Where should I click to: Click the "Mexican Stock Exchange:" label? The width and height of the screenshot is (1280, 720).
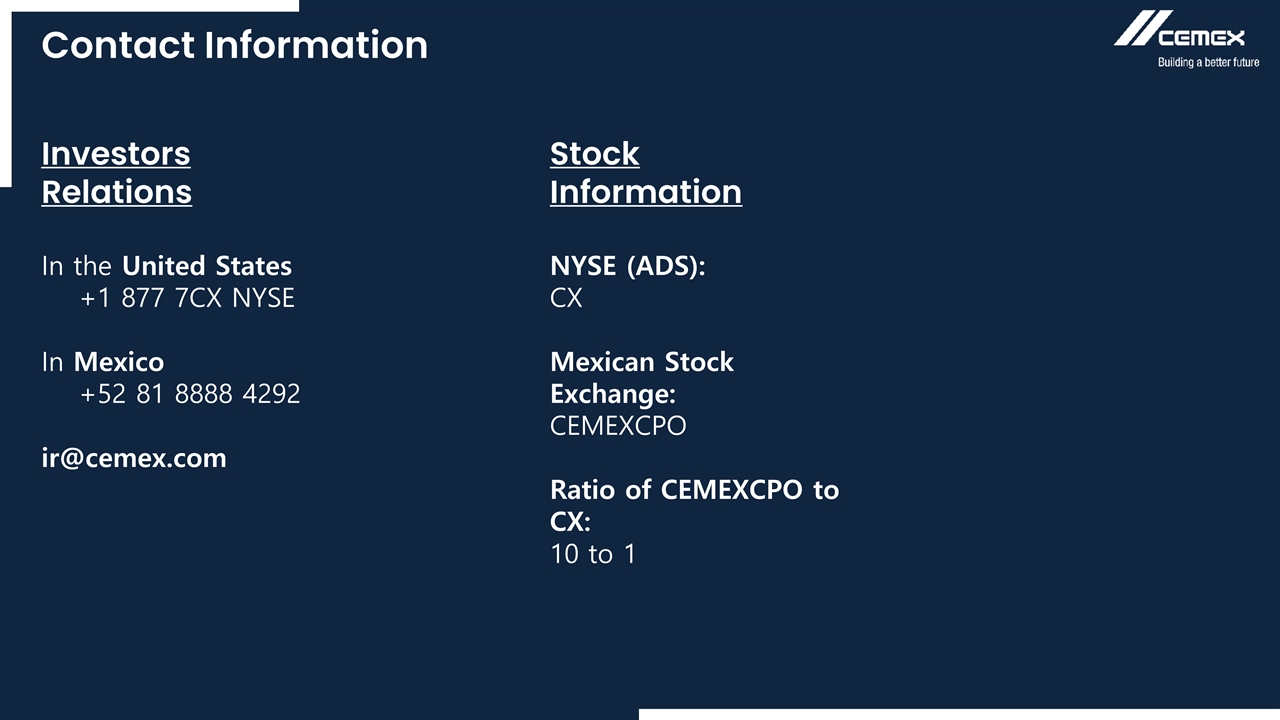point(641,377)
